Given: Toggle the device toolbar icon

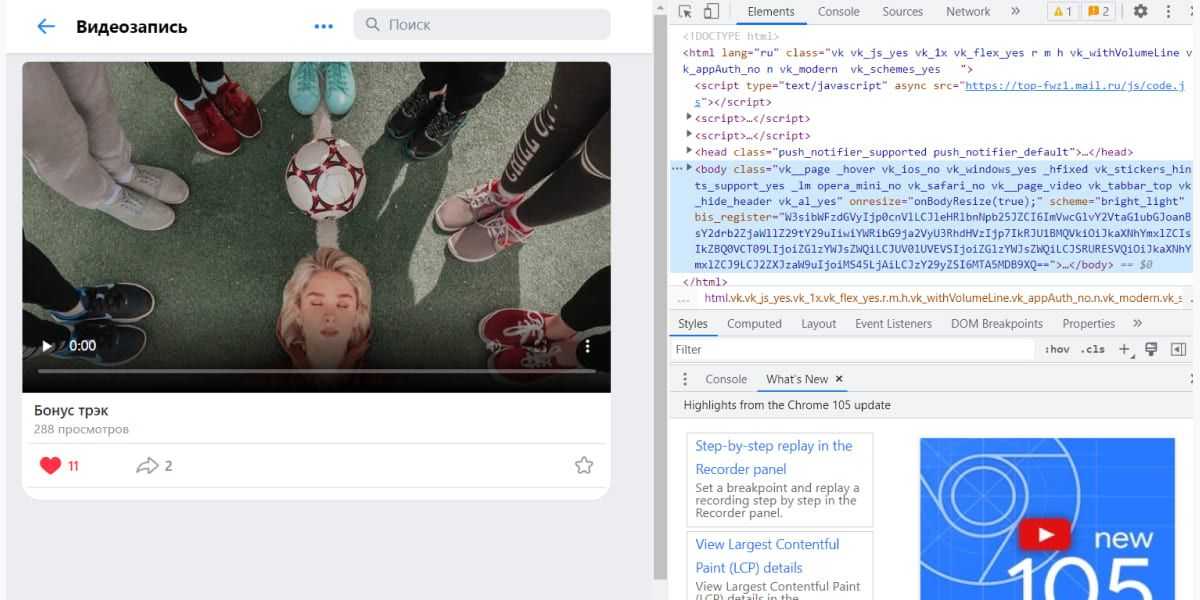Looking at the screenshot, I should [711, 12].
